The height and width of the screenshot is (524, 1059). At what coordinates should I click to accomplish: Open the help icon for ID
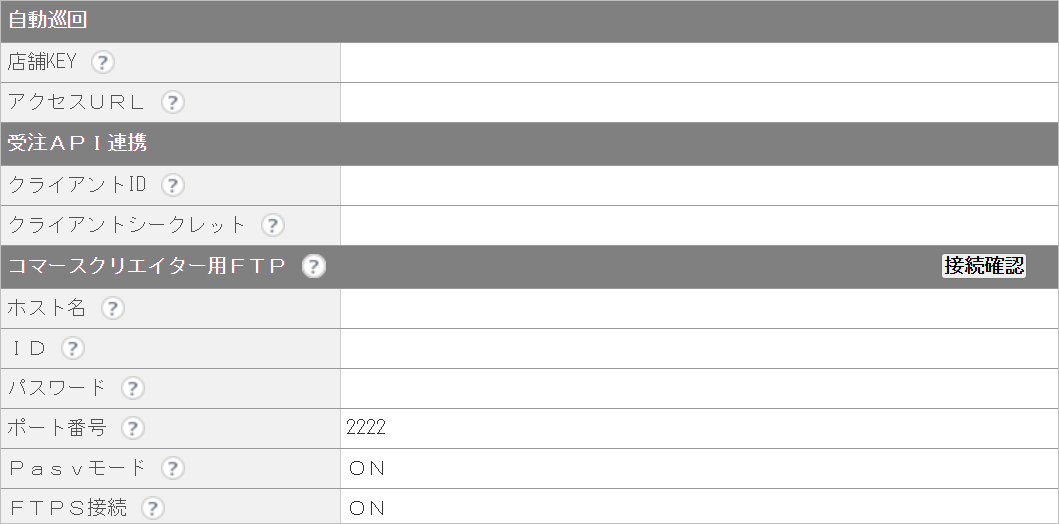pyautogui.click(x=72, y=348)
